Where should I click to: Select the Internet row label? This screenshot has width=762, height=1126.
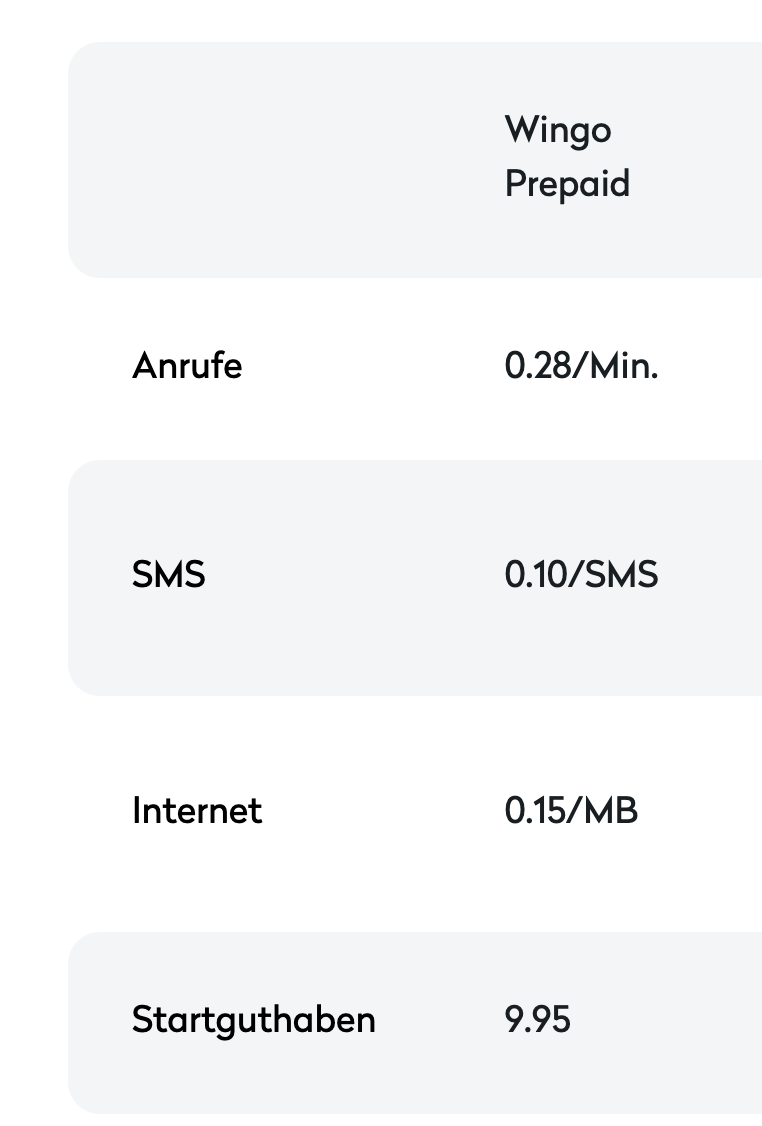click(197, 810)
